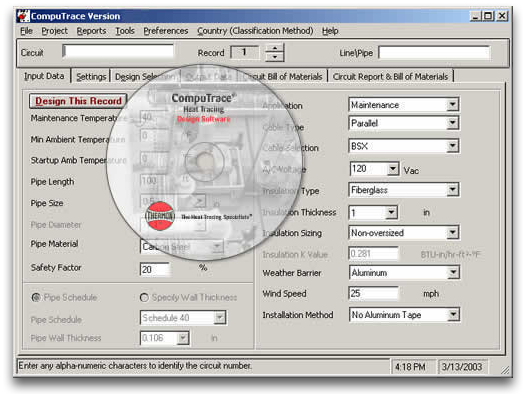Minimize the CompuTrace window

475,16
